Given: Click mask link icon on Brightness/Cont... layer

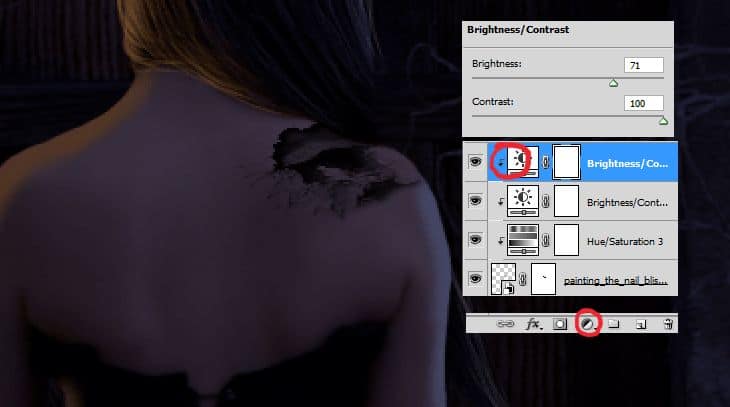Looking at the screenshot, I should (x=546, y=201).
